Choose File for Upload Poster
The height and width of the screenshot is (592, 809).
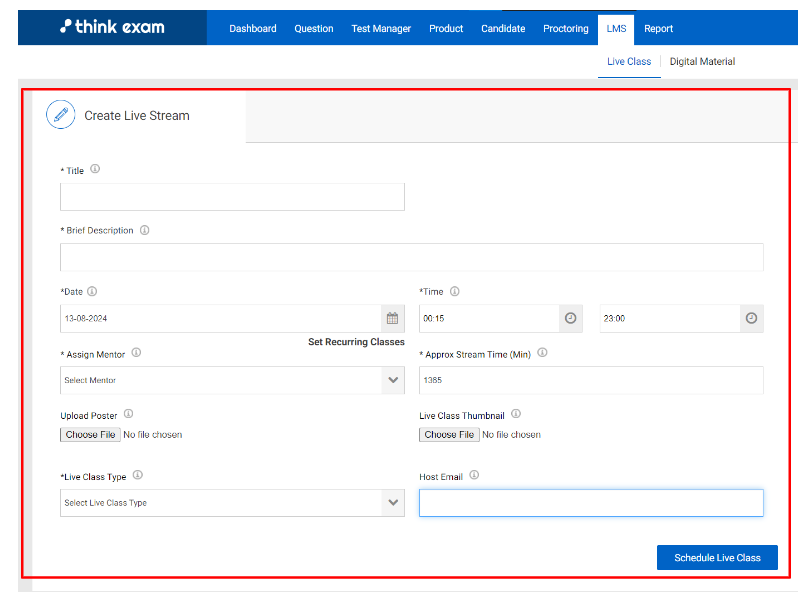click(x=90, y=435)
